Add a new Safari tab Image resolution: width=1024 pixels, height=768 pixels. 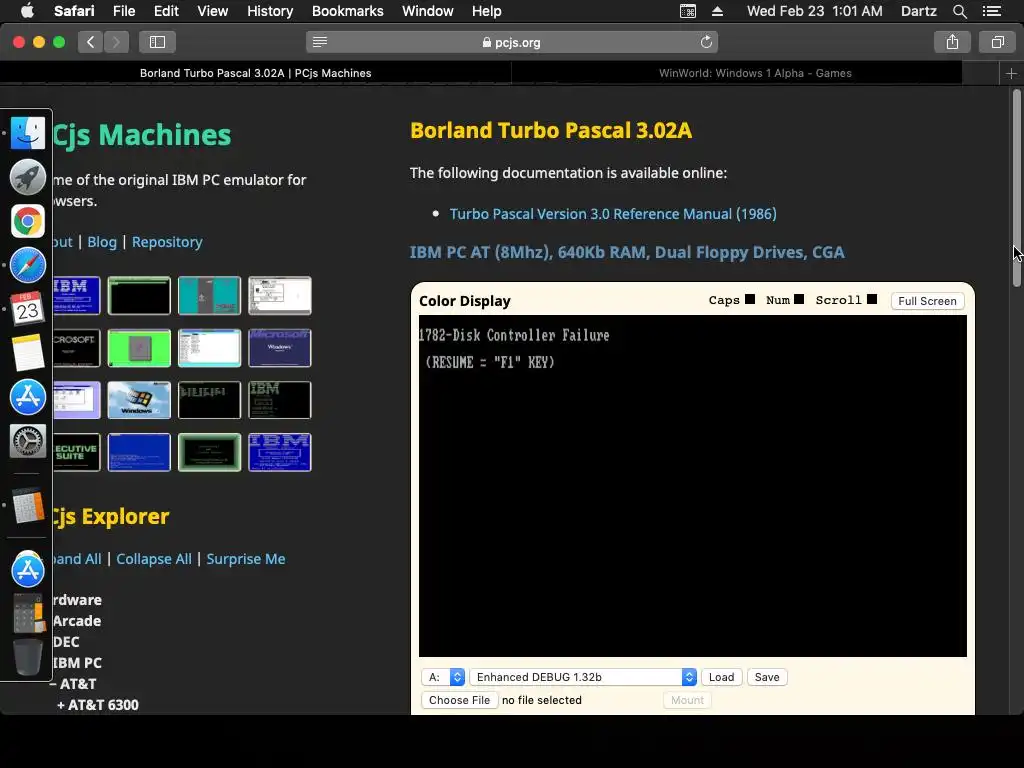(x=1011, y=73)
